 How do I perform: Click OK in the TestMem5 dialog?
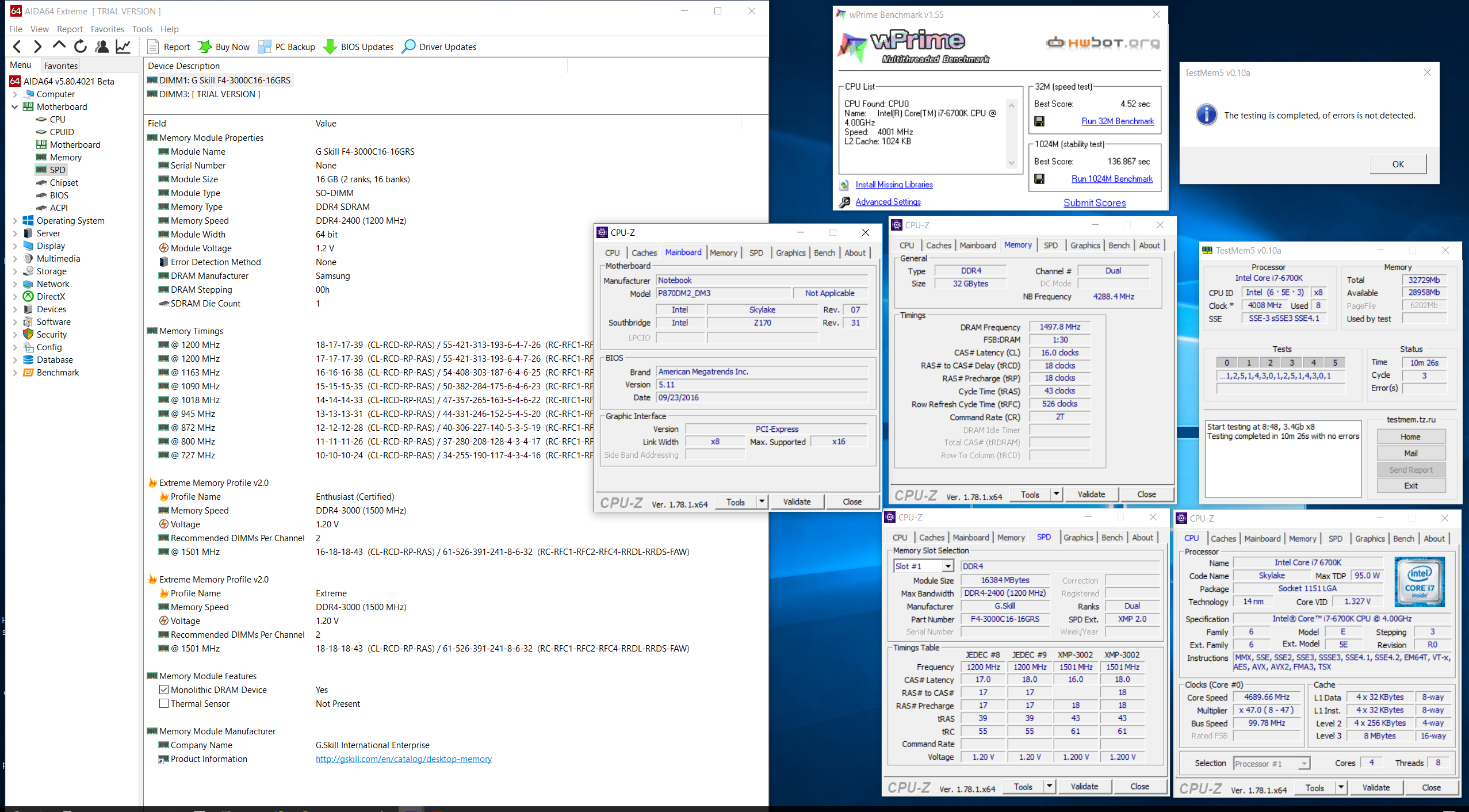pyautogui.click(x=1398, y=164)
